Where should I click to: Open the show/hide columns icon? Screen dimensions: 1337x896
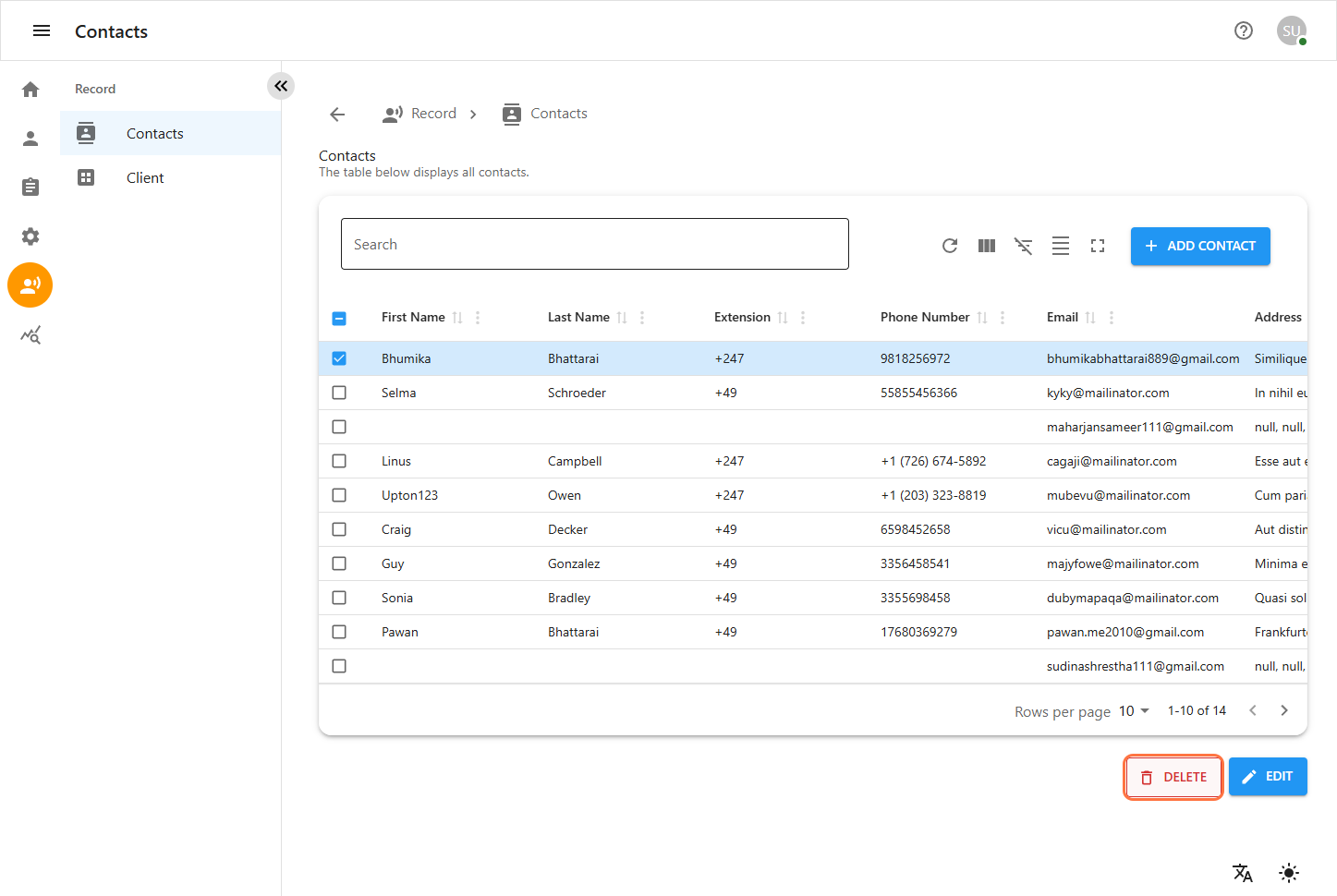(986, 246)
